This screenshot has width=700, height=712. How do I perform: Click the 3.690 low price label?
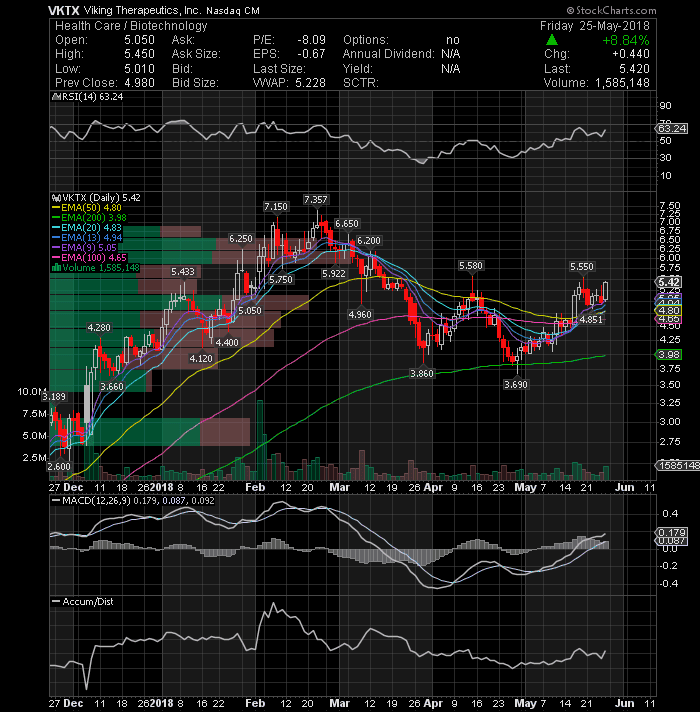516,385
